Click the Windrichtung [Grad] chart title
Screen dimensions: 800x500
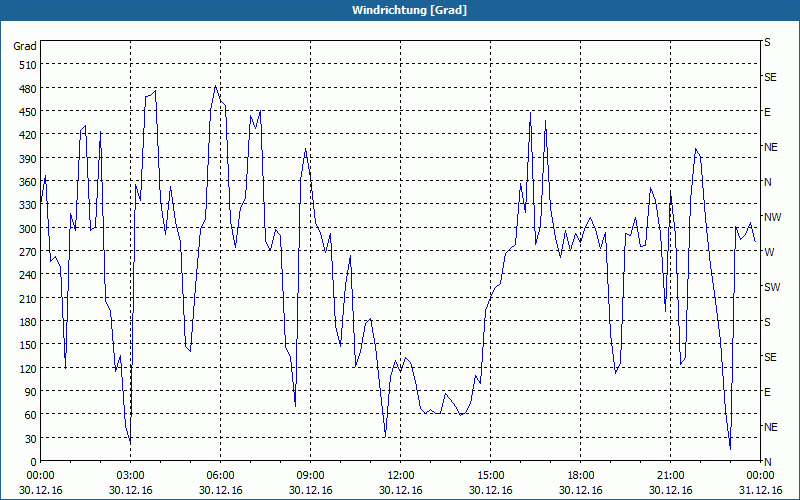click(x=409, y=10)
